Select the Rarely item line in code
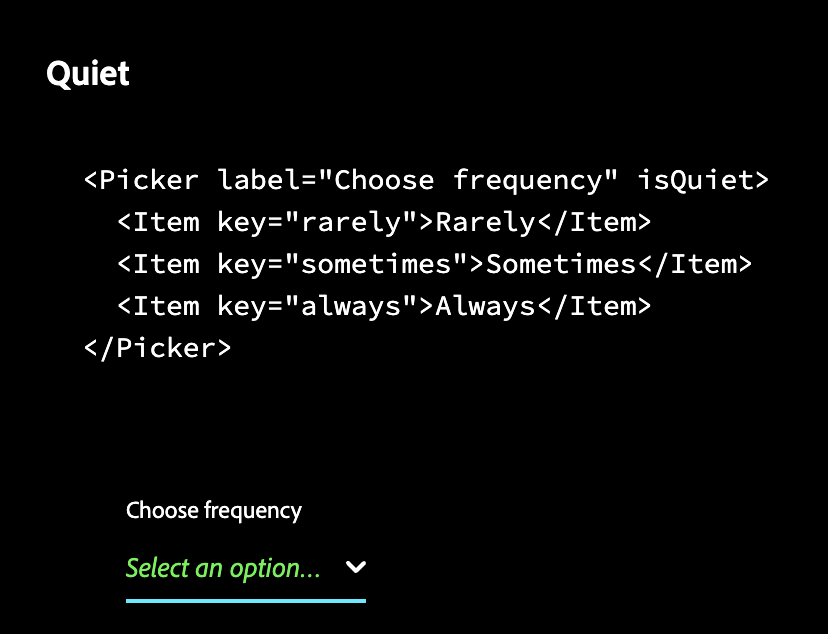The width and height of the screenshot is (828, 634). coord(383,222)
